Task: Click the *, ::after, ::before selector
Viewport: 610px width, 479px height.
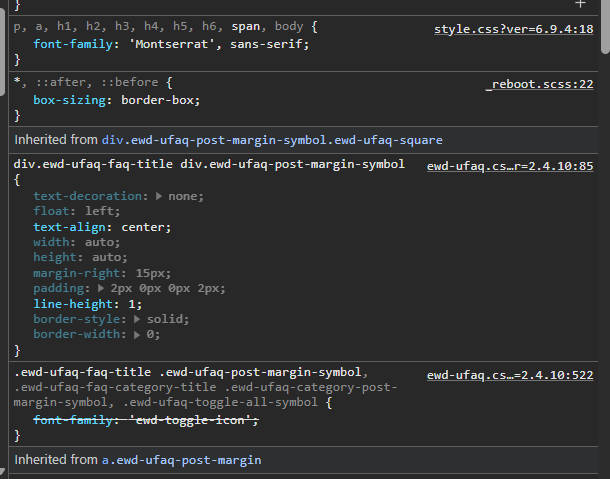Action: coord(86,82)
